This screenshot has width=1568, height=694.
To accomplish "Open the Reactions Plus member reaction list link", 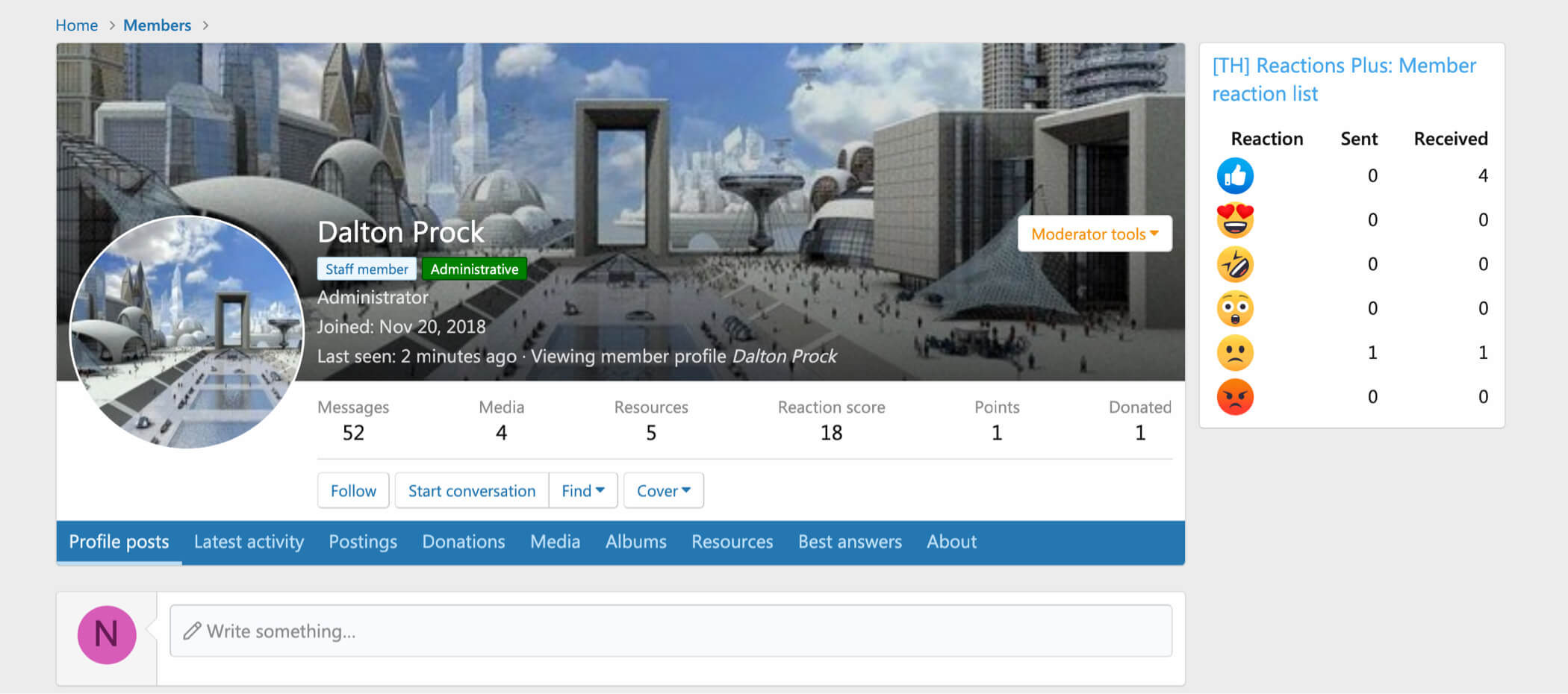I will pyautogui.click(x=1343, y=79).
